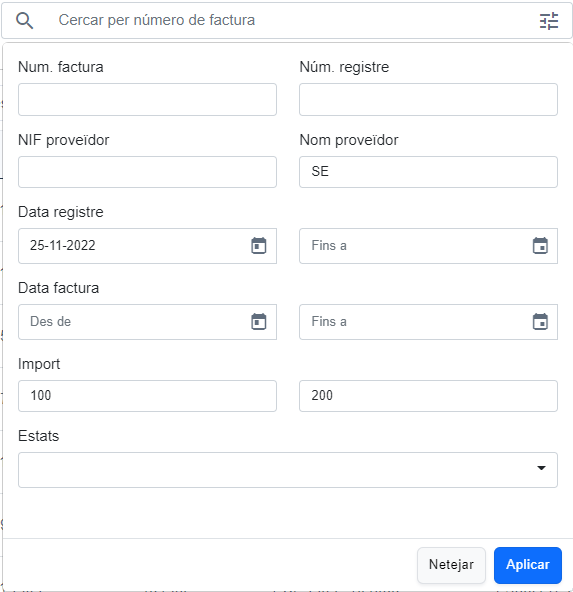This screenshot has width=573, height=592.
Task: Click the Data registre field showing 25-11-2022
Action: (147, 246)
